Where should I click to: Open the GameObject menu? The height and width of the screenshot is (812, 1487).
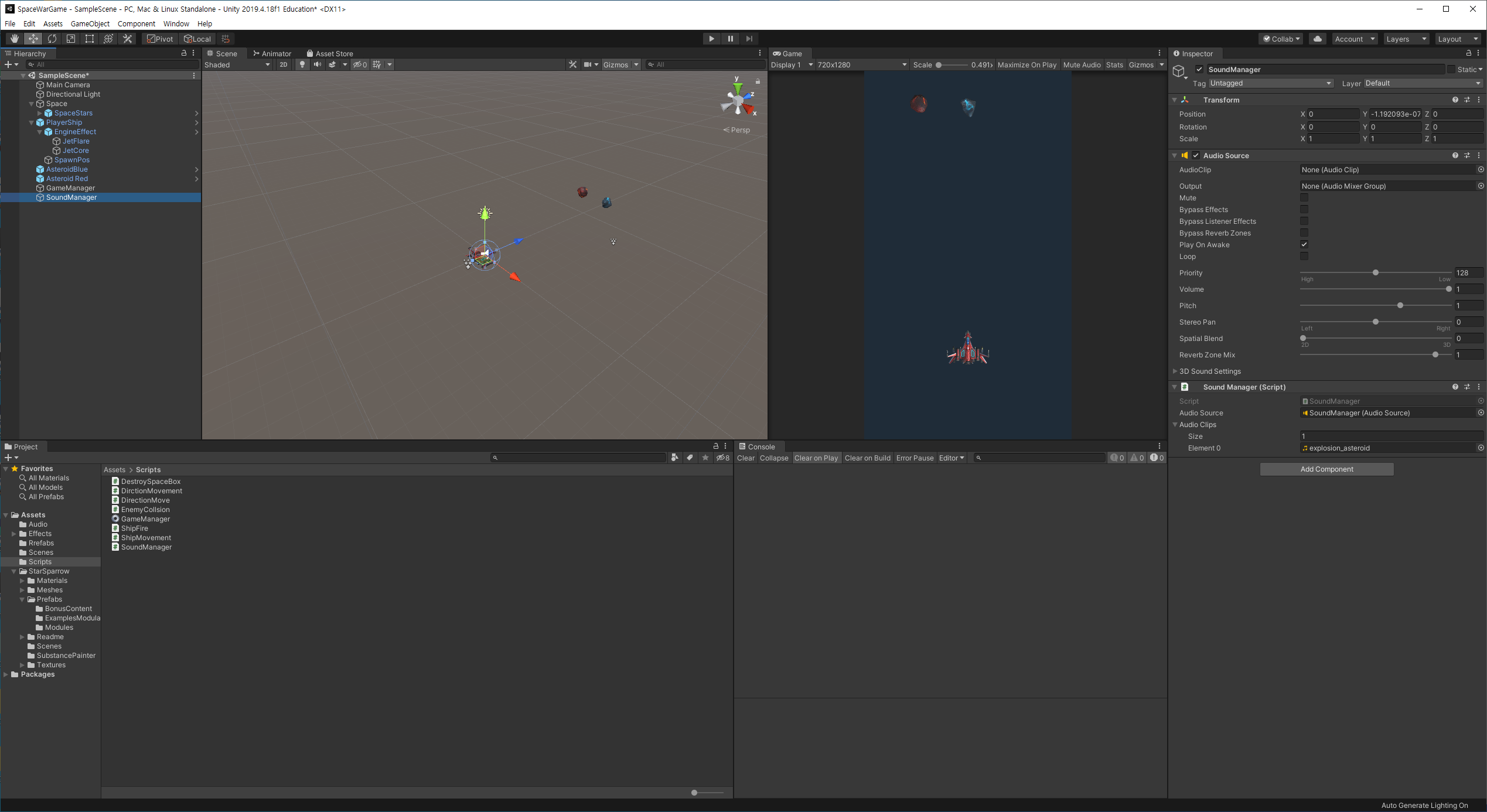point(90,23)
